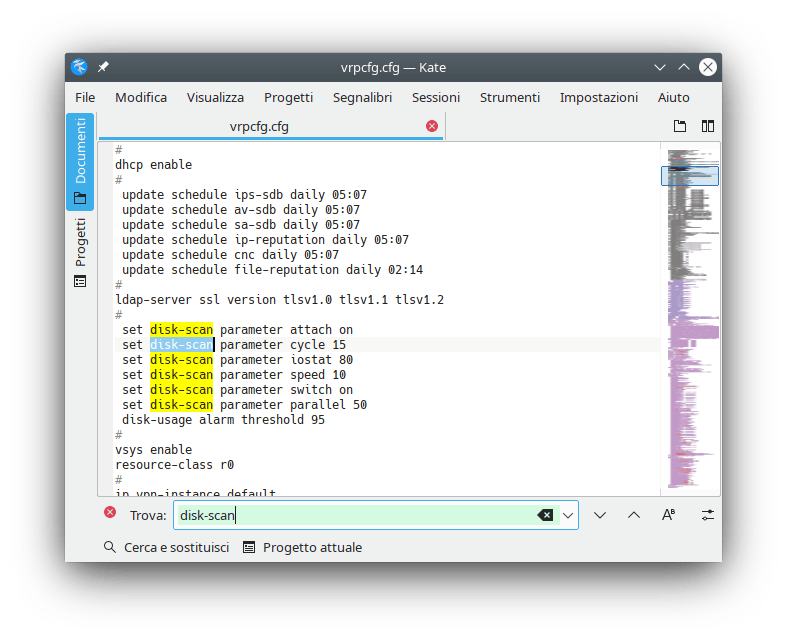Toggle case-sensitive matching in search bar
This screenshot has width=787, height=639.
(x=669, y=515)
